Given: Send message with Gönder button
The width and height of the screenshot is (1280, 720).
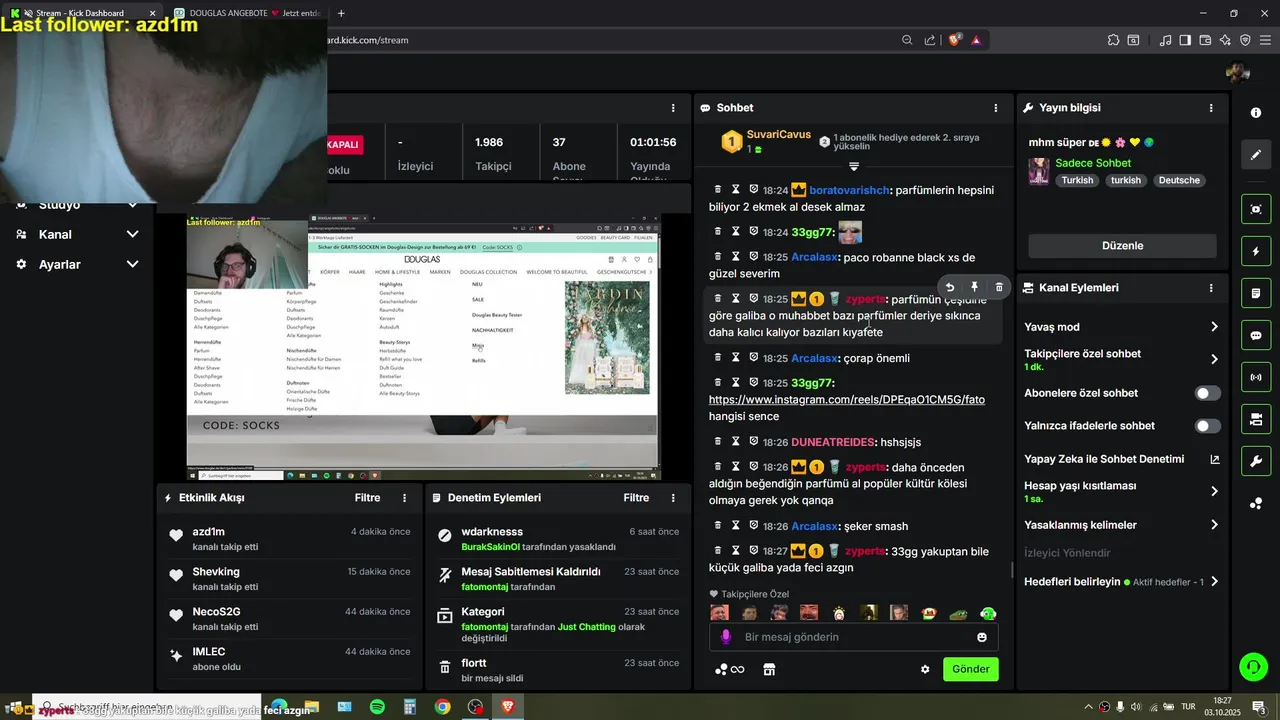Looking at the screenshot, I should coord(970,669).
